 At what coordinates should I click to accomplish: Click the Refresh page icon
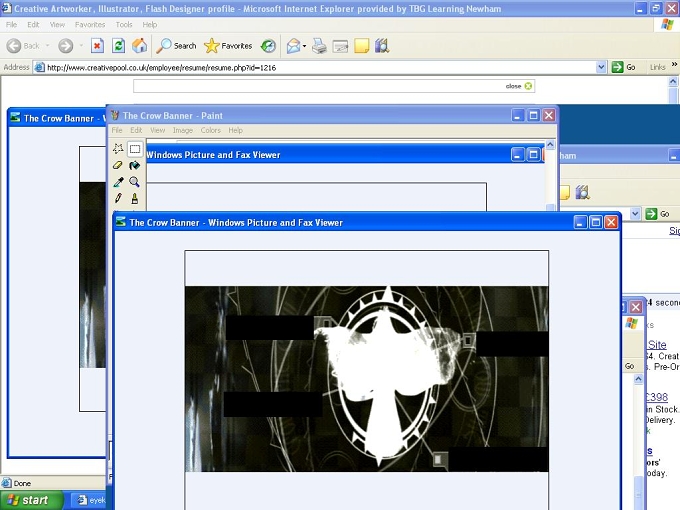[118, 46]
